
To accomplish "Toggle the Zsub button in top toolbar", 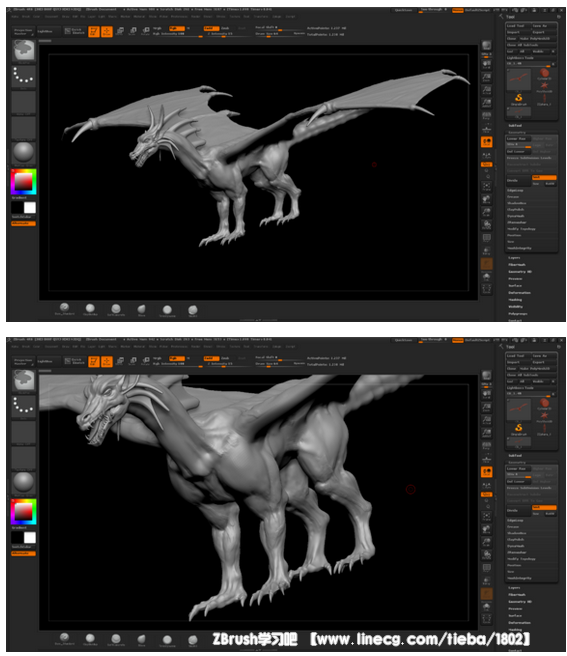I will pos(225,28).
